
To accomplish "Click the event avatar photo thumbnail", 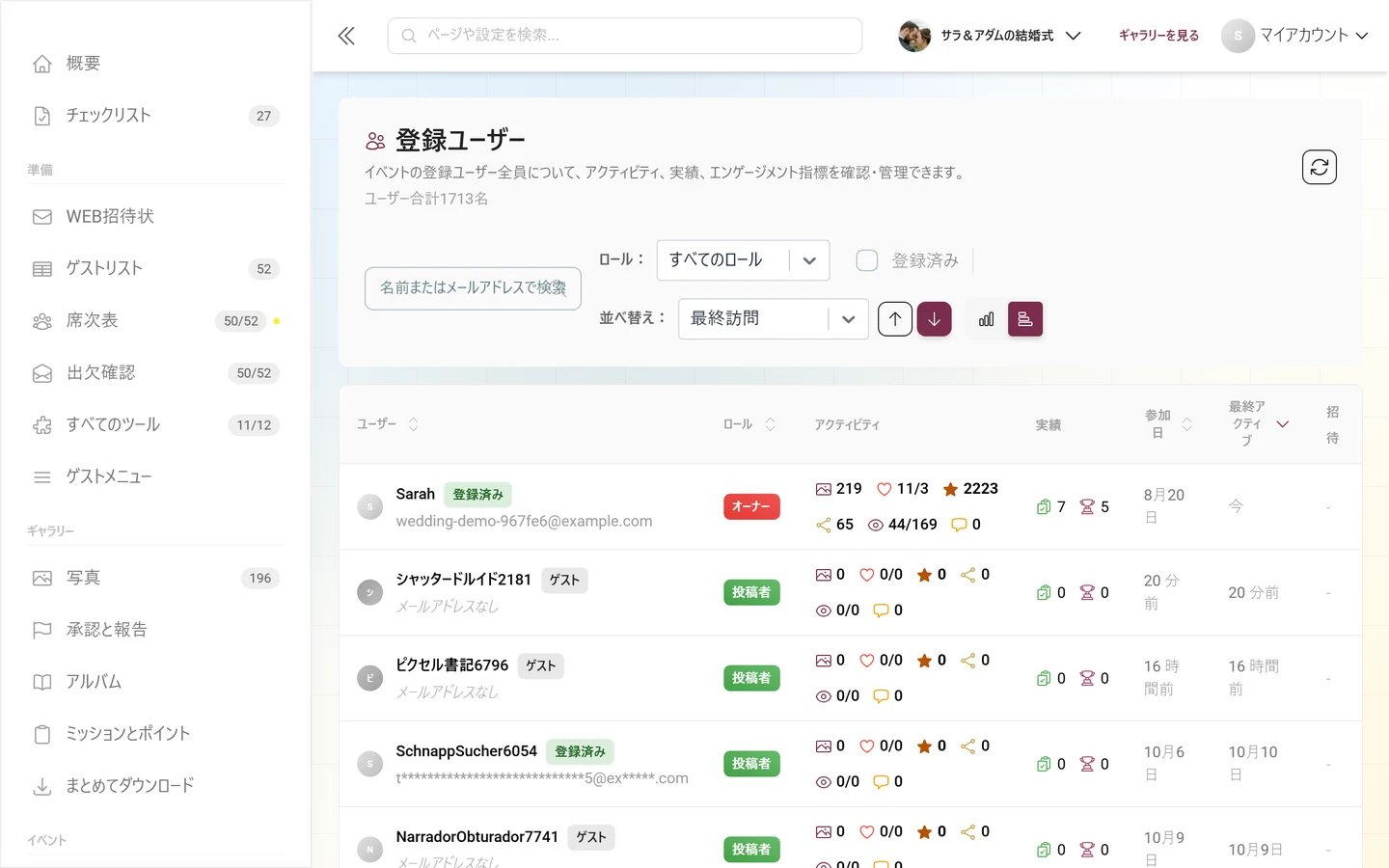I will tap(914, 36).
